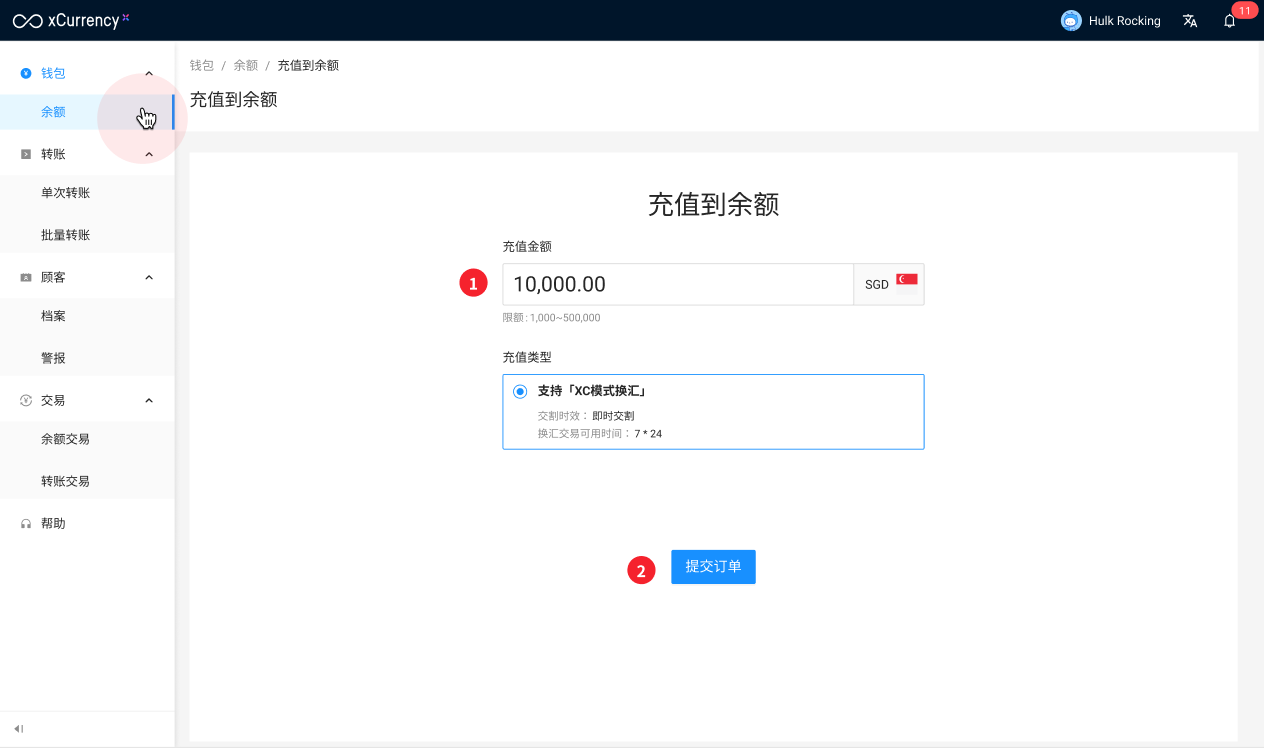Collapse the 交易 menu chevron

(149, 400)
